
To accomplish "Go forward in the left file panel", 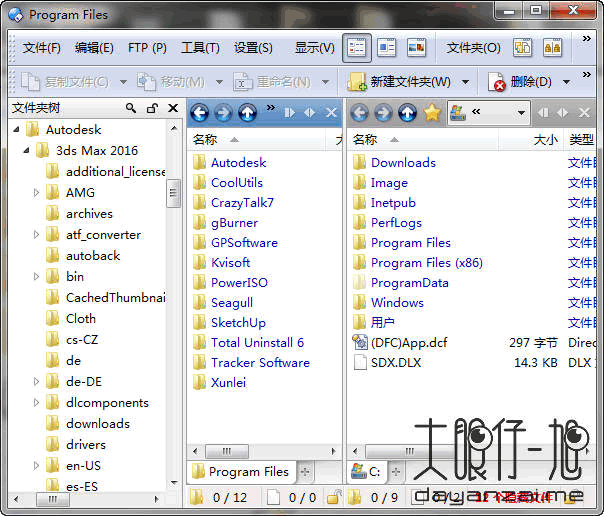I will click(223, 113).
